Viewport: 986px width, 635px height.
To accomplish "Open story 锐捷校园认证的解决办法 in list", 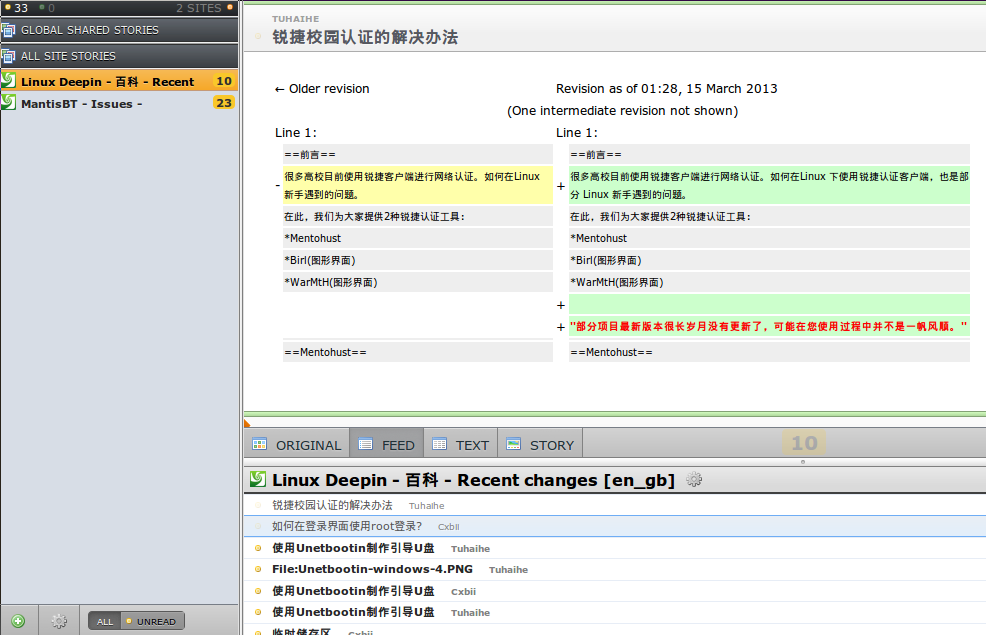I will (332, 505).
